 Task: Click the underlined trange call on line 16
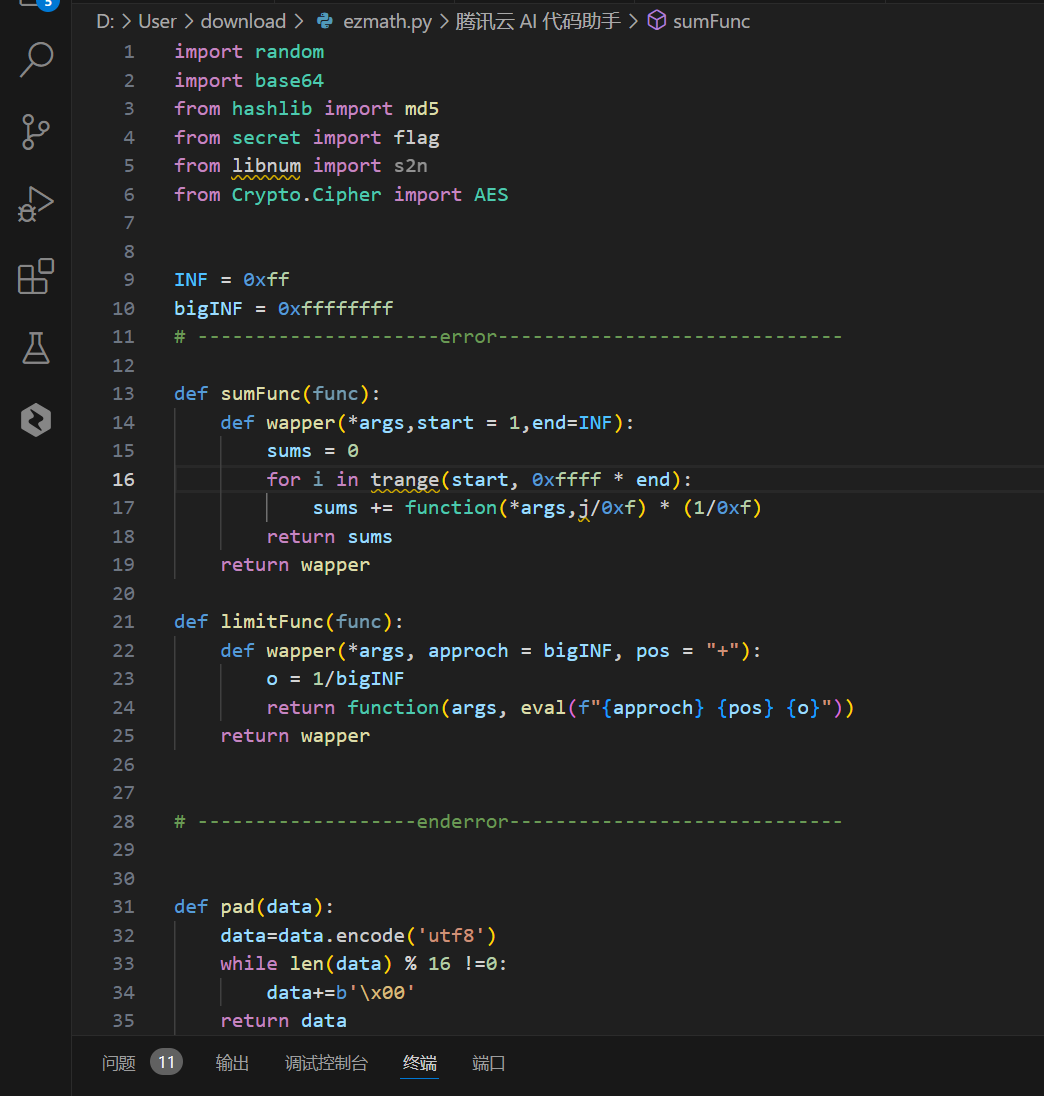click(405, 480)
